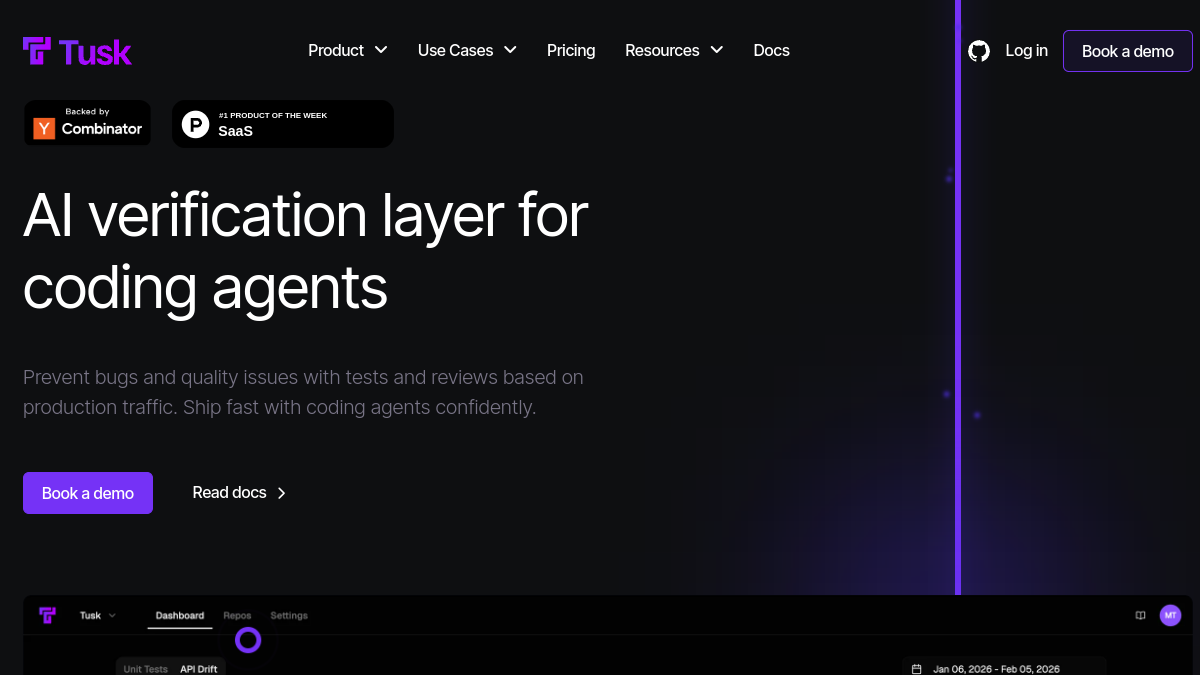Click the Product Hunt #1 Product badge
This screenshot has height=675, width=1200.
coord(283,124)
